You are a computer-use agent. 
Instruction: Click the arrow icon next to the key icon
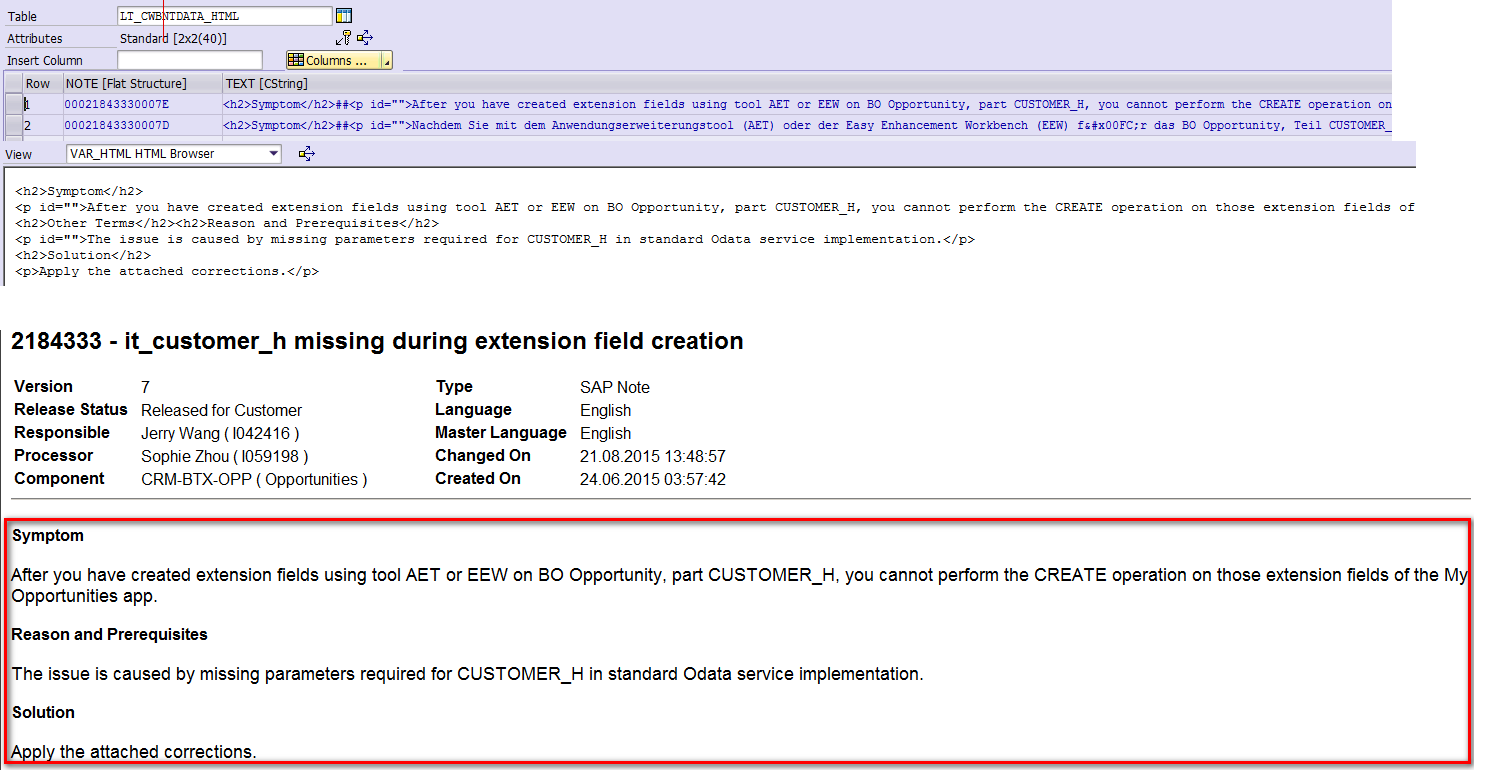click(365, 38)
